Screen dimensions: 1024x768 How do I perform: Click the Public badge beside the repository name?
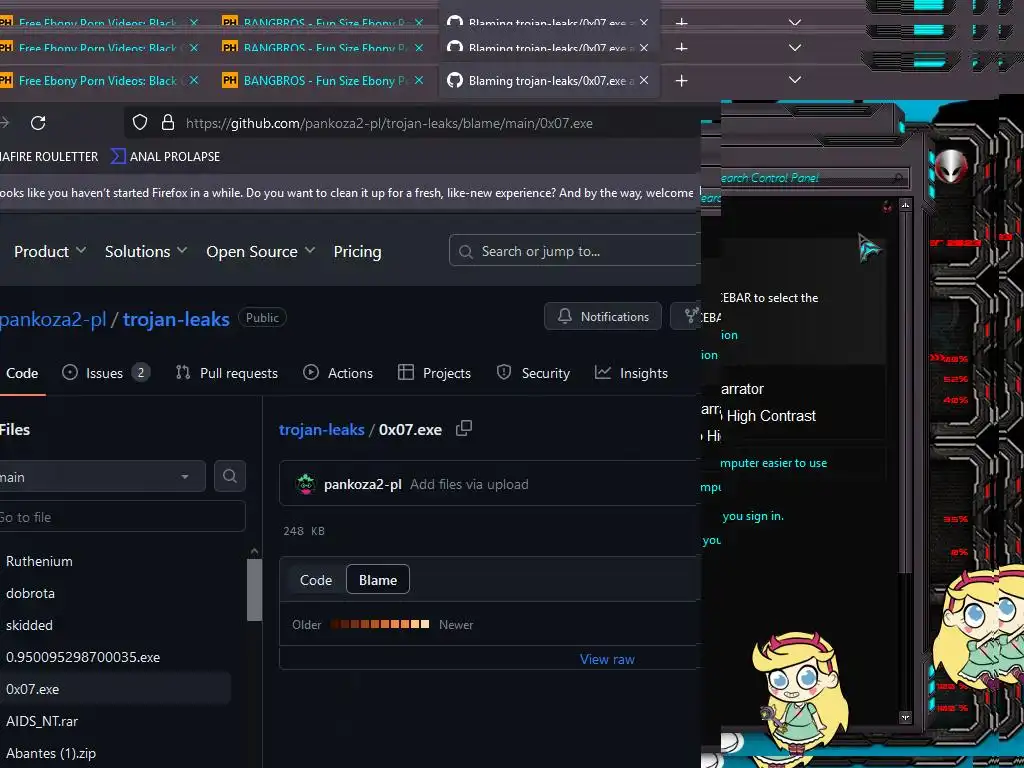pyautogui.click(x=263, y=317)
